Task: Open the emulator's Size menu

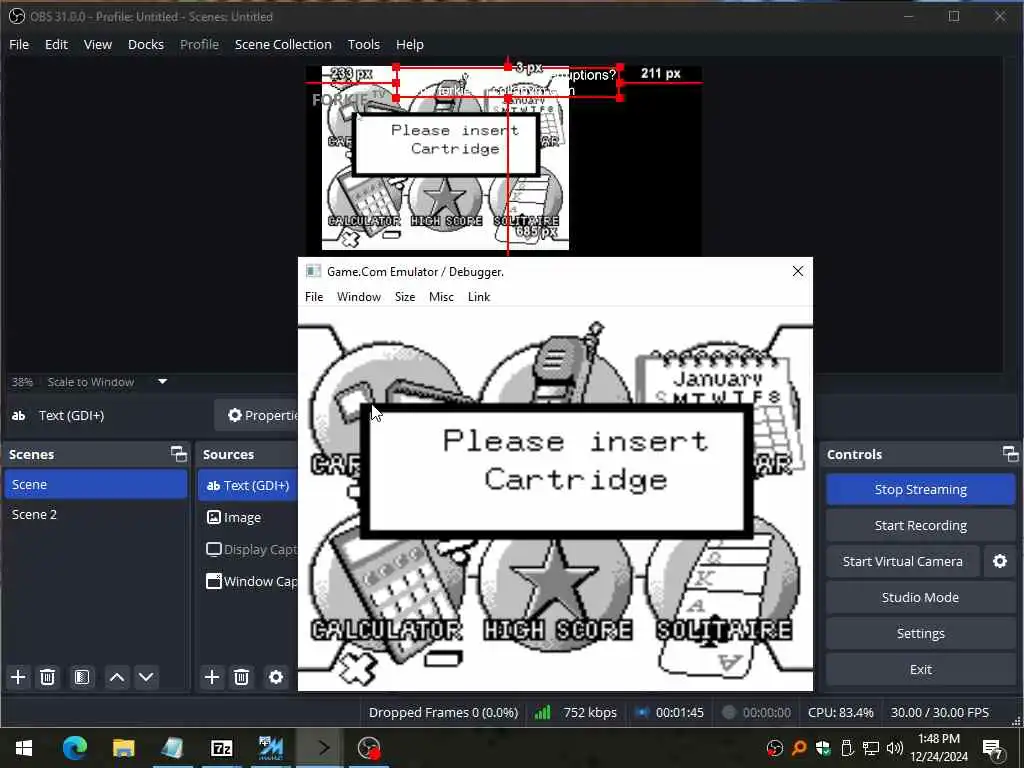Action: click(405, 296)
